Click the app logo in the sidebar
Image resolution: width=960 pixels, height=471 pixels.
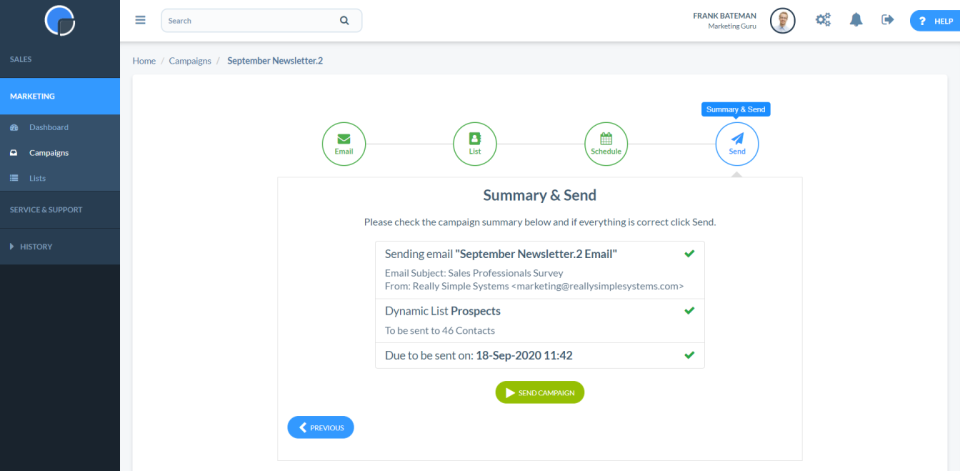pyautogui.click(x=59, y=20)
